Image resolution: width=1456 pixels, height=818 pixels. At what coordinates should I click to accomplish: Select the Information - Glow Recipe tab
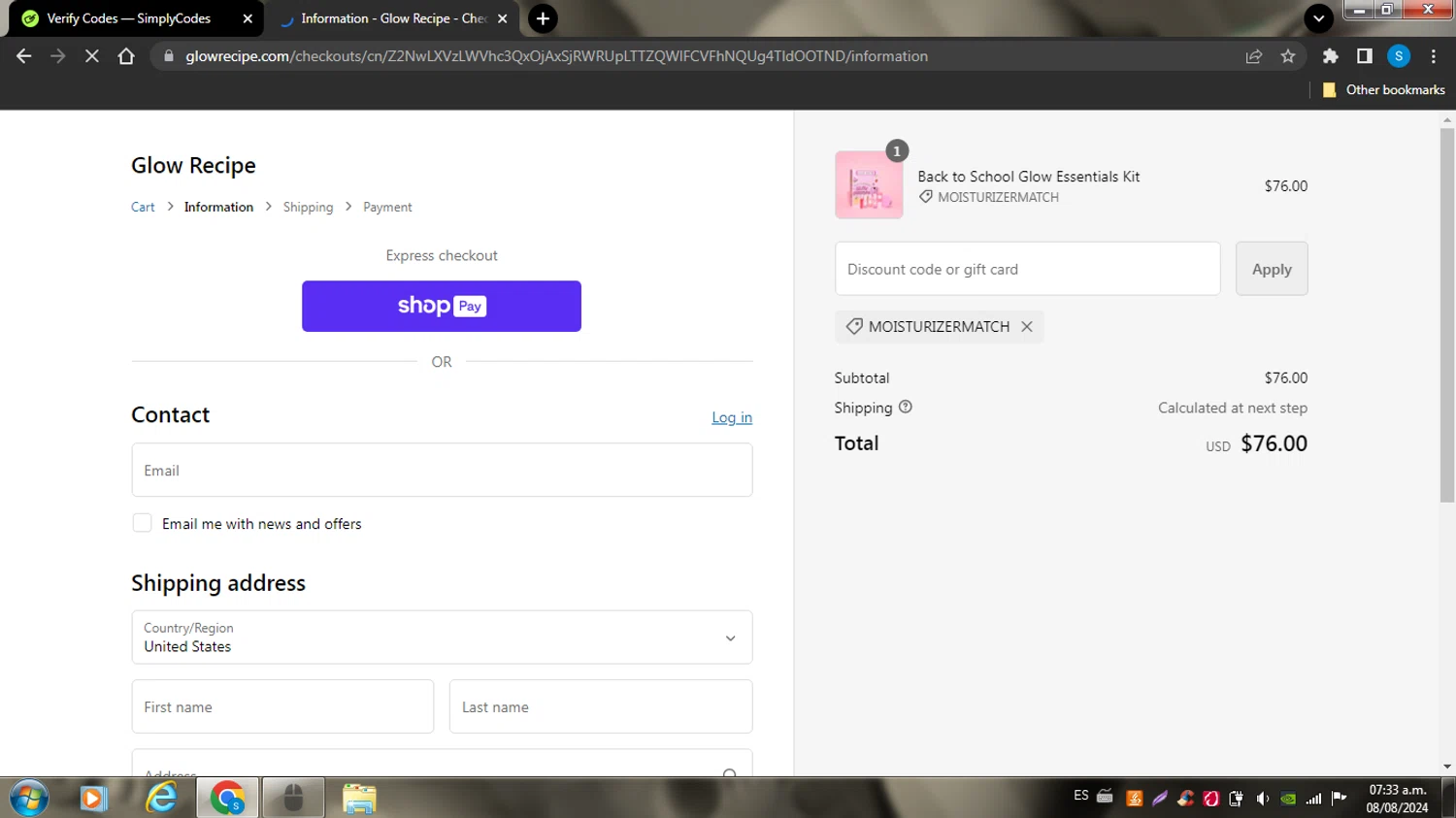[x=392, y=18]
